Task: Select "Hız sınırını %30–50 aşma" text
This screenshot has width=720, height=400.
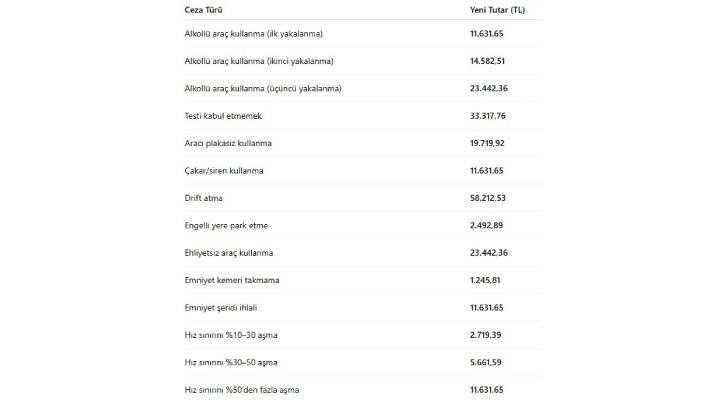Action: coord(231,362)
